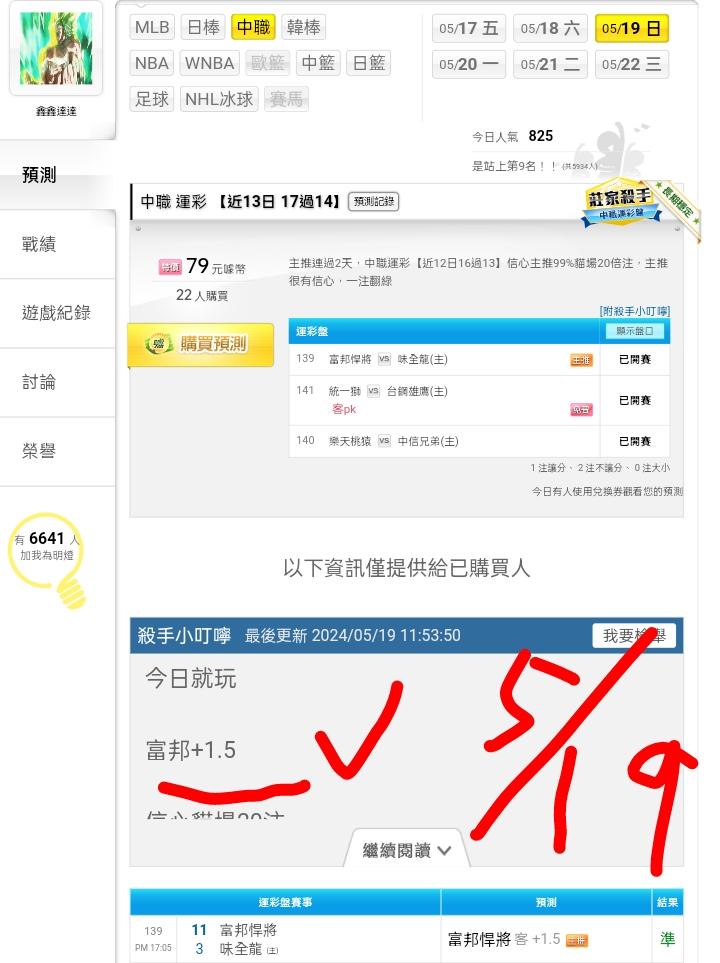Expand 繼續閱讀 to read more
The image size is (720, 963).
coord(407,851)
